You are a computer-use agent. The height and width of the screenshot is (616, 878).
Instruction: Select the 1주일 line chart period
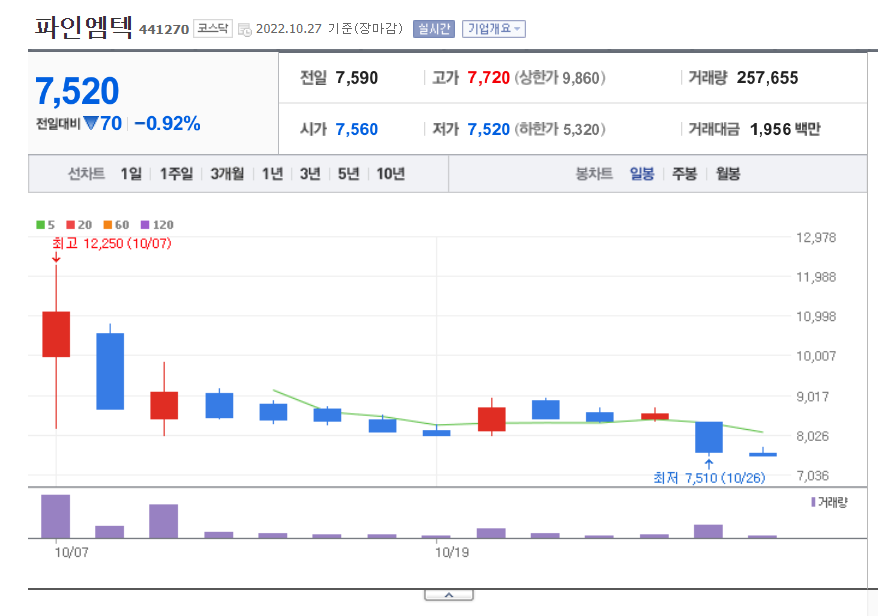click(x=176, y=174)
